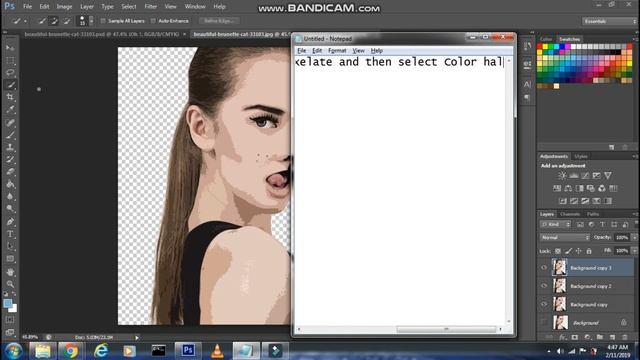Toggle visibility of Background copy layer
Image resolution: width=640 pixels, height=360 pixels.
point(544,304)
